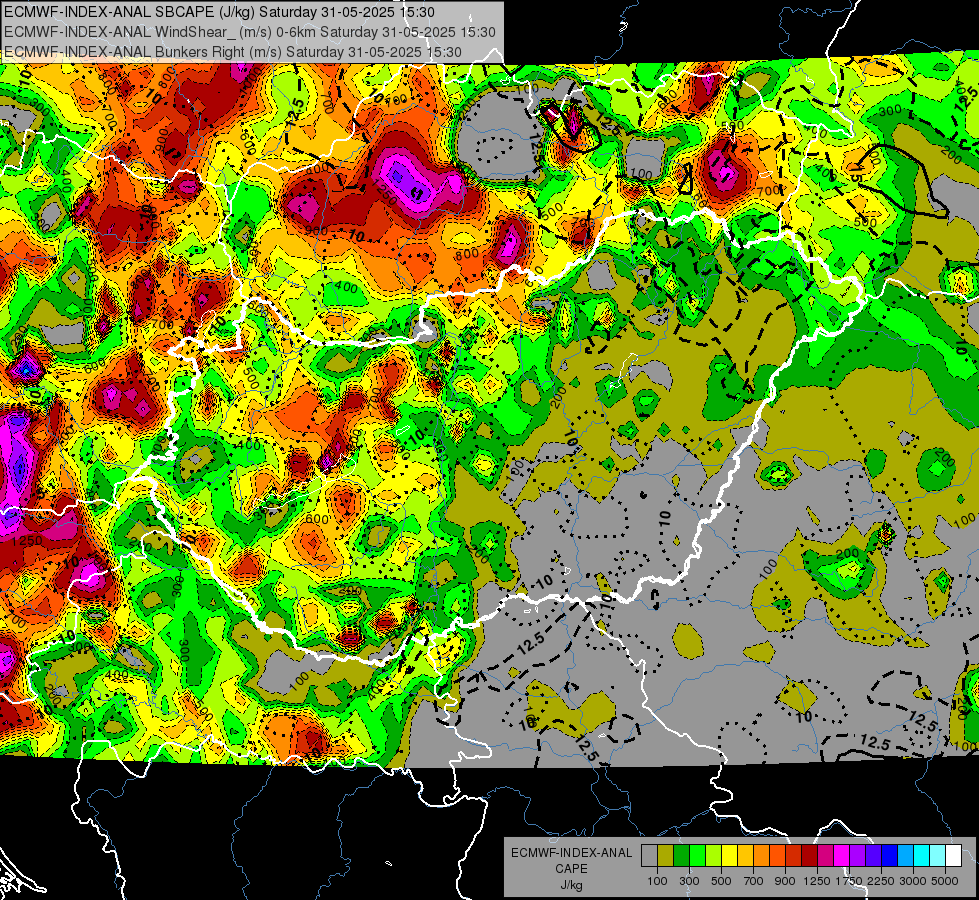Click the legend label 5000
The width and height of the screenshot is (979, 900).
tap(945, 881)
